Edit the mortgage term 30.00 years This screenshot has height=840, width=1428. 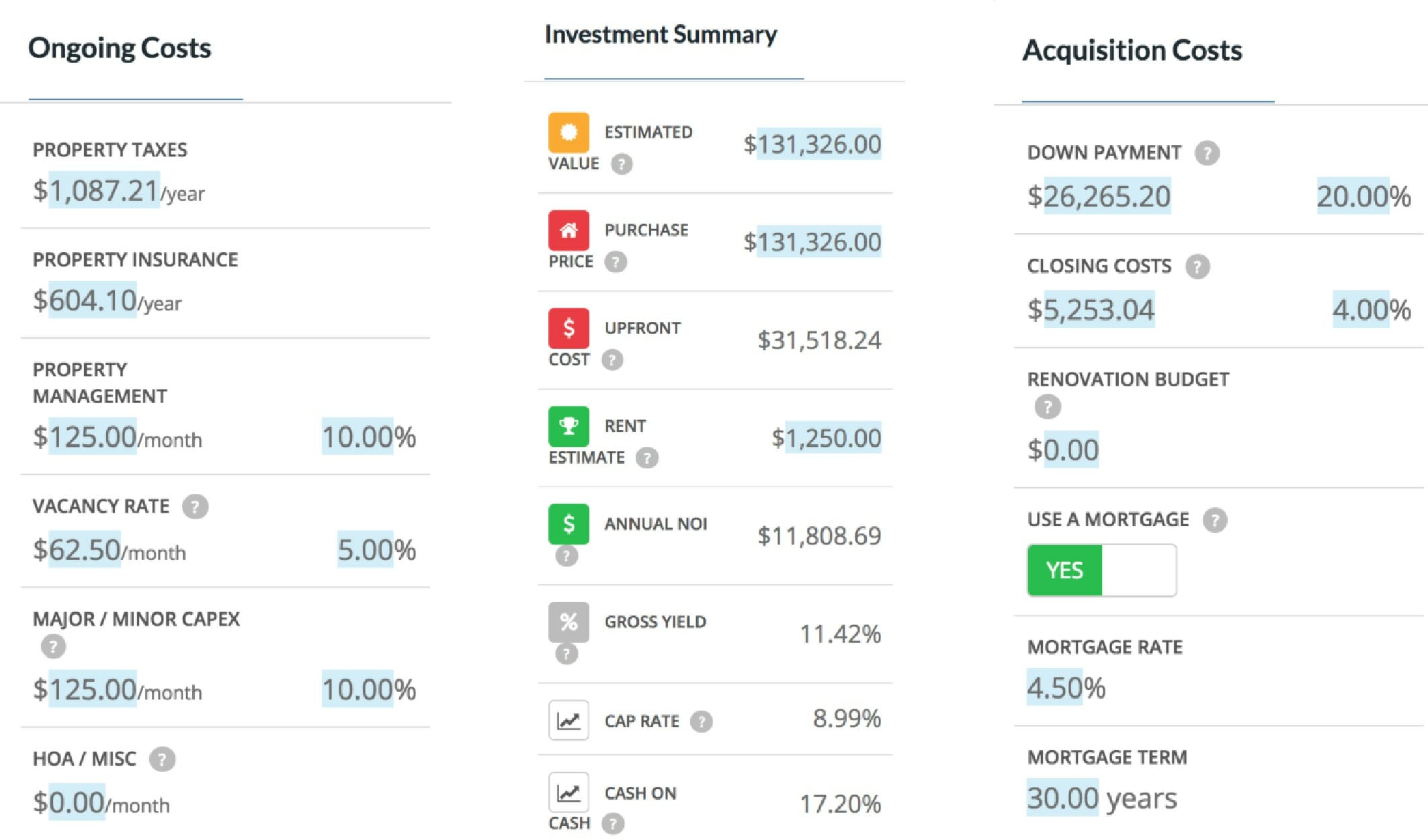1063,798
